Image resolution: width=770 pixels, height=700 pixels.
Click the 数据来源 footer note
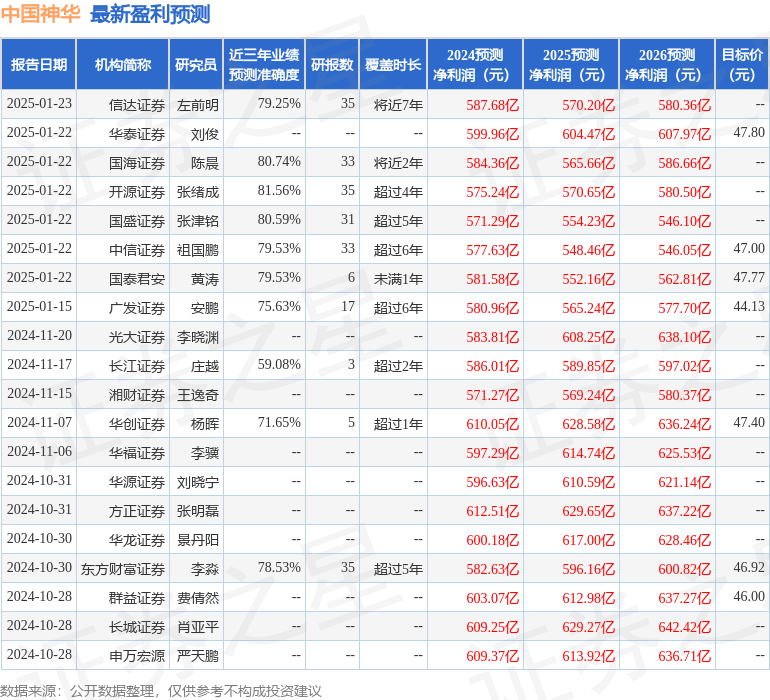(161, 691)
